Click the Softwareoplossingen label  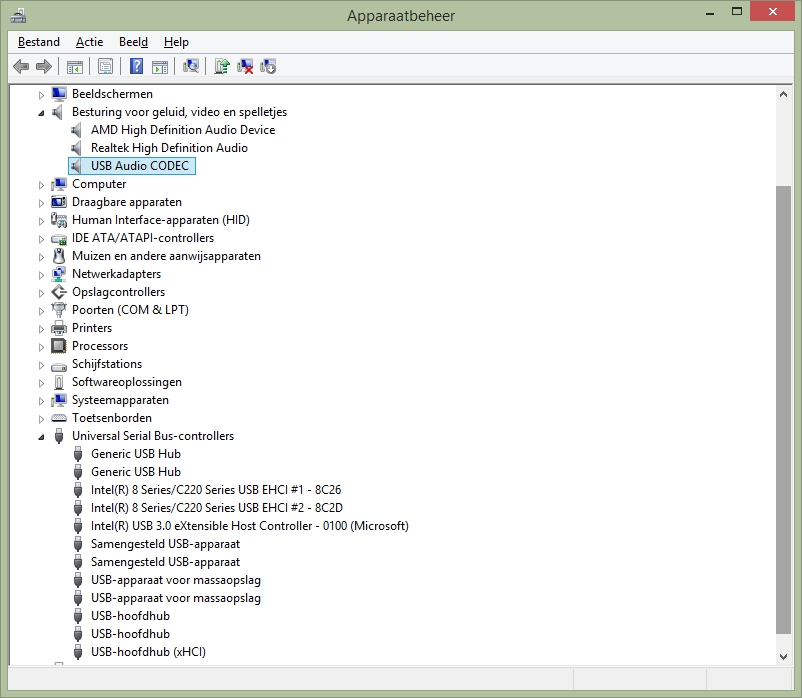(127, 382)
